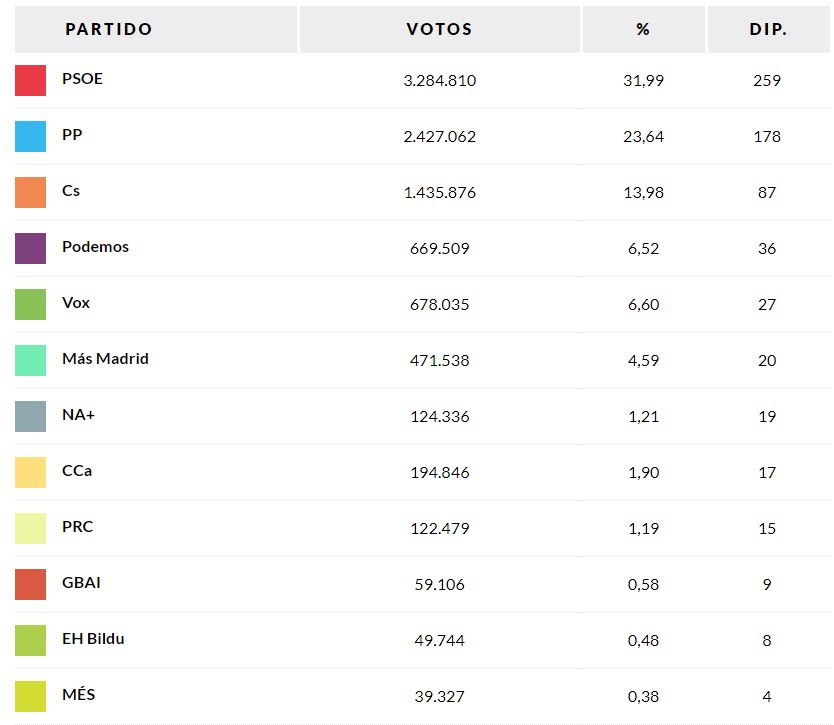This screenshot has height=725, width=834.
Task: Click the purple Podemos color swatch
Action: [30, 248]
